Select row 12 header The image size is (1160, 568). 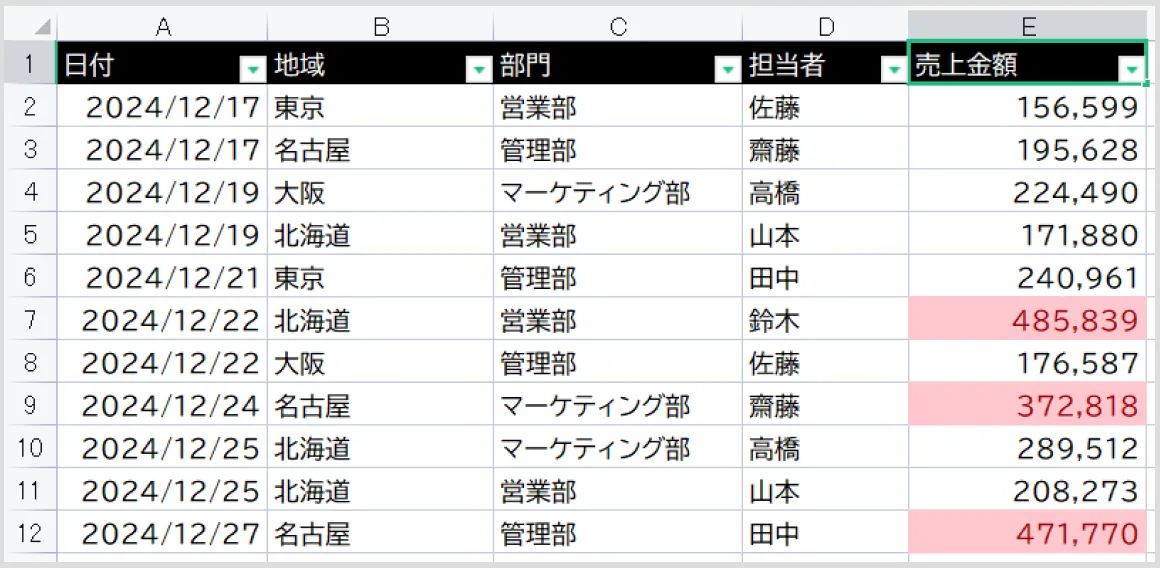point(30,532)
